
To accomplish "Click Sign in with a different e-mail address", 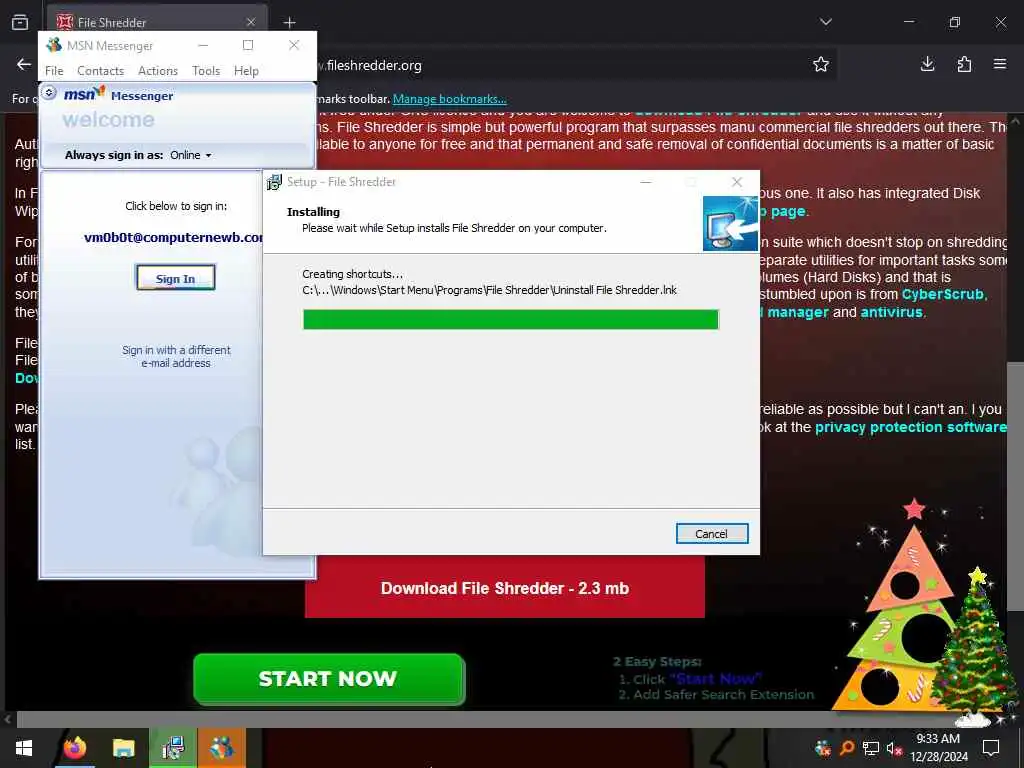I will 176,357.
